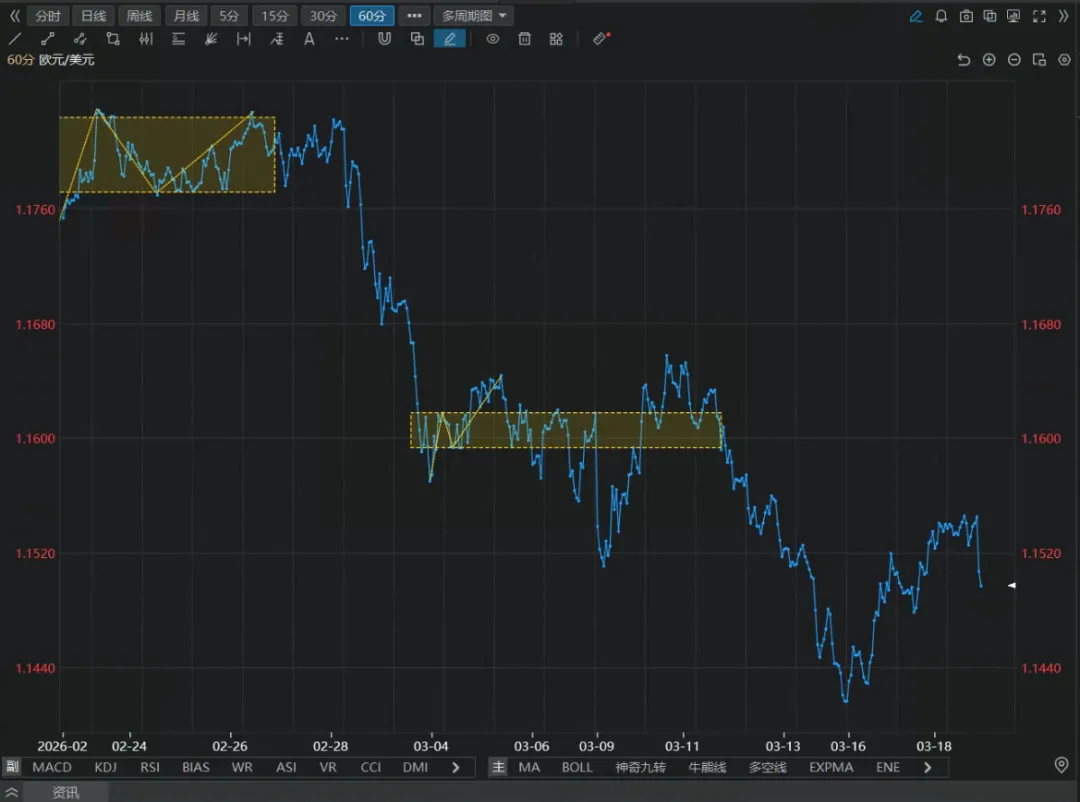Open the drawing tools grid panel
The image size is (1080, 802).
(557, 39)
